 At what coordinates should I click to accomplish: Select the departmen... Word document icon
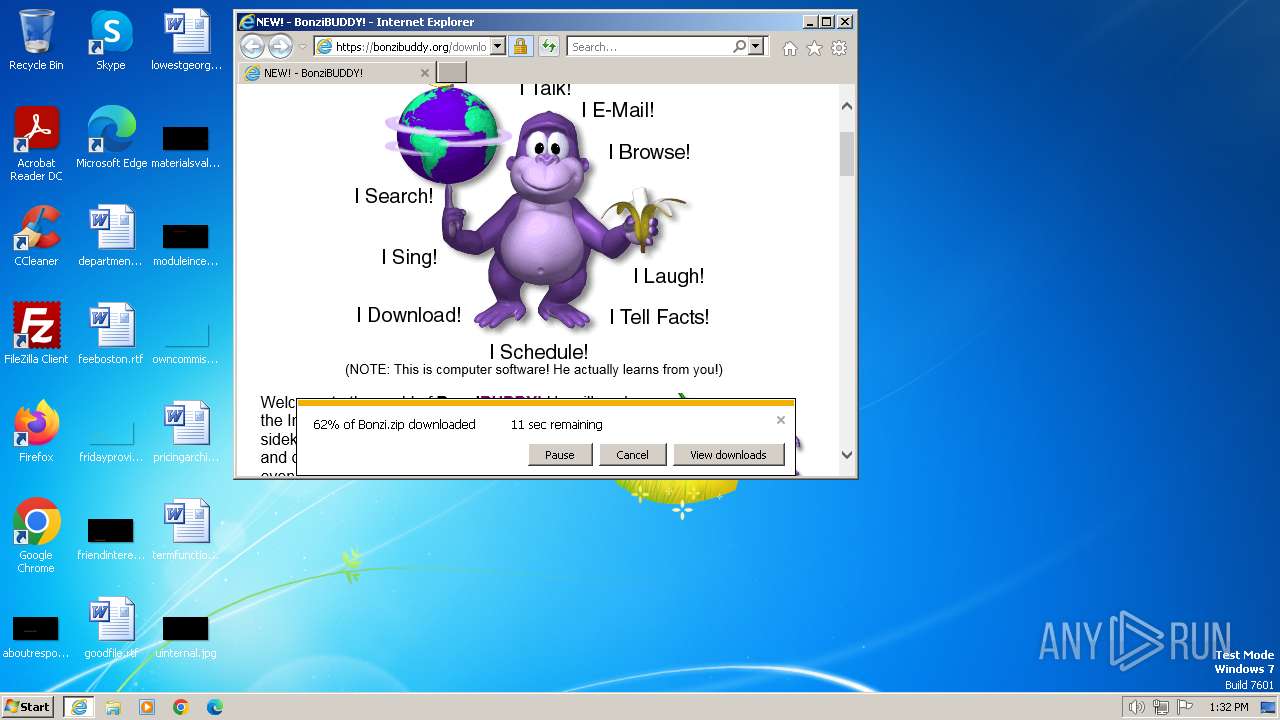[111, 237]
